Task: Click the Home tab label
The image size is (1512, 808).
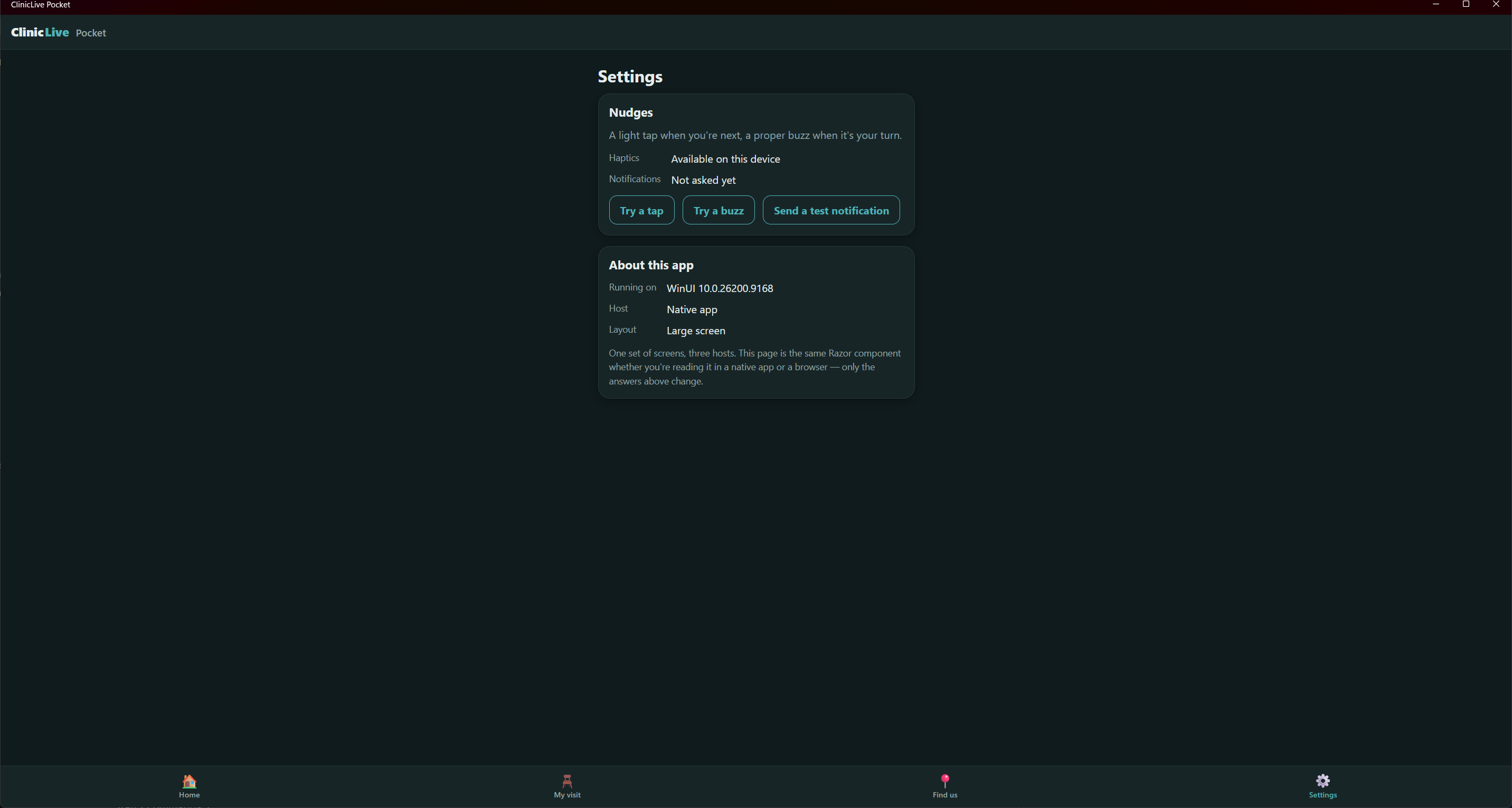Action: tap(189, 795)
